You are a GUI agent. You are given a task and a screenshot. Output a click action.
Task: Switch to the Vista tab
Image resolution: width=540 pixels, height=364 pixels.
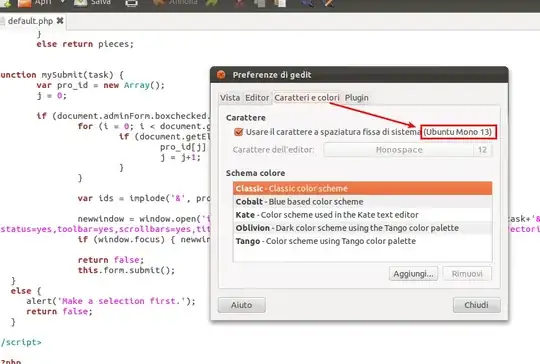click(230, 98)
